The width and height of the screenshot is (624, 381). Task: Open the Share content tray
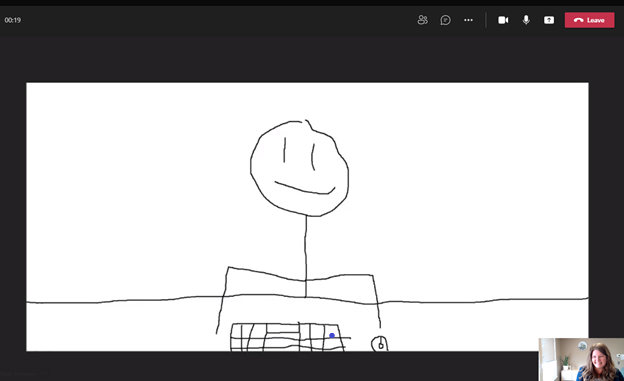coord(549,20)
